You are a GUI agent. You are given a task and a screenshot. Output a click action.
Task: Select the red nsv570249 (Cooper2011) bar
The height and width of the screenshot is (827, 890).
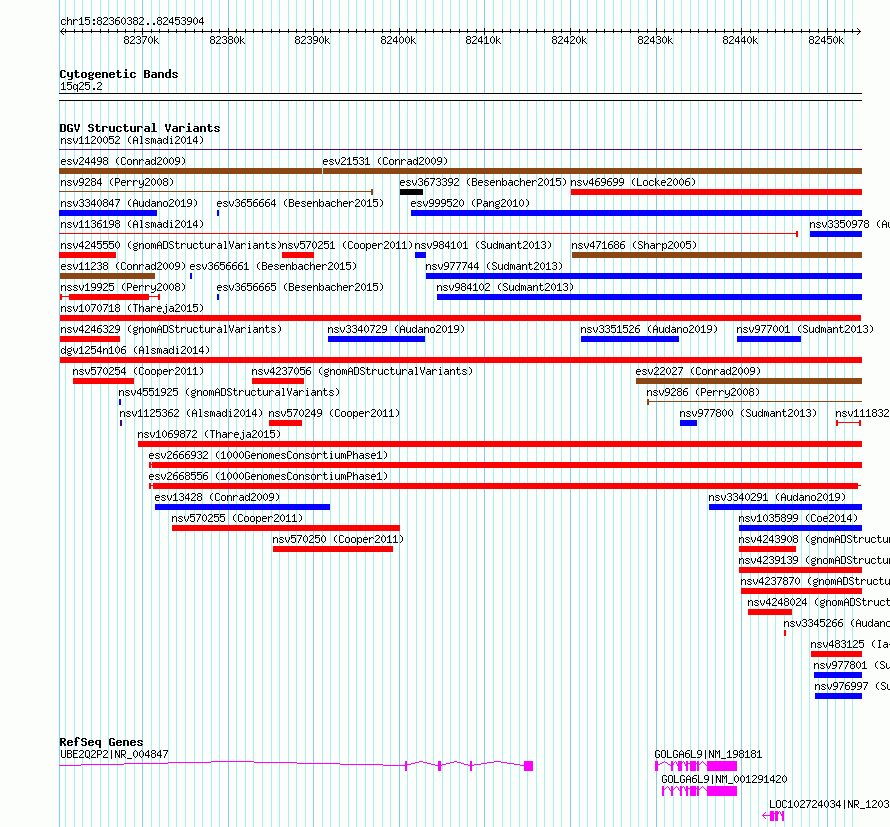tap(286, 423)
